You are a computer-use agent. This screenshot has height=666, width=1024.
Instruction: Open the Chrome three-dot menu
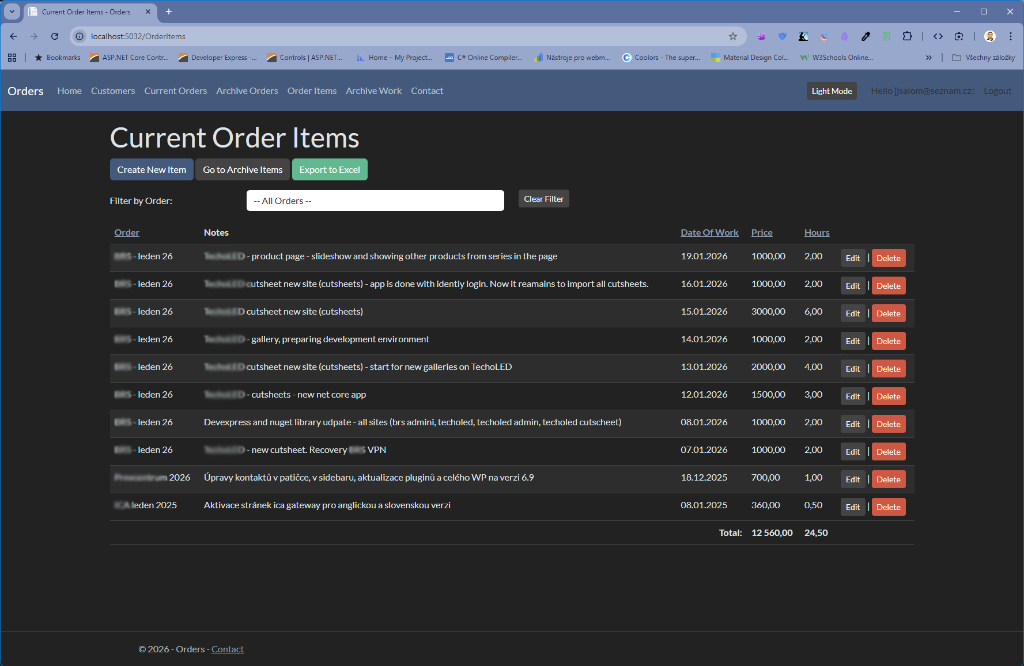pyautogui.click(x=1009, y=36)
